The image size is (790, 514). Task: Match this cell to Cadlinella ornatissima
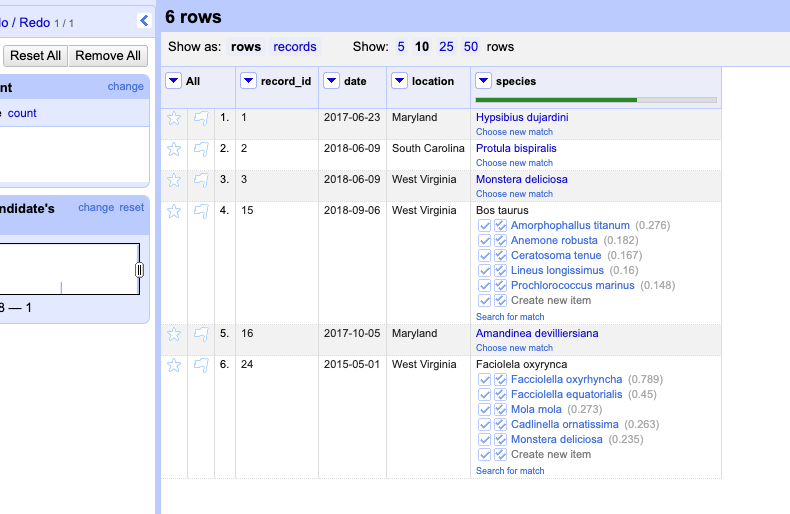[485, 425]
